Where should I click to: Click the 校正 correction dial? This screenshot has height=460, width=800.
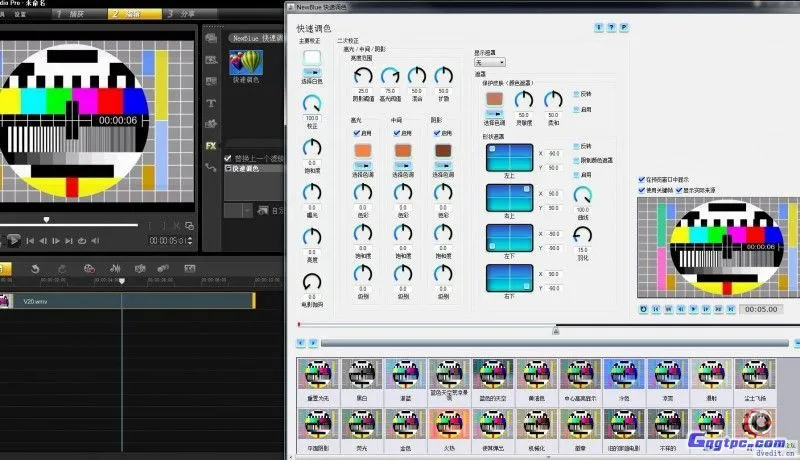pos(313,103)
